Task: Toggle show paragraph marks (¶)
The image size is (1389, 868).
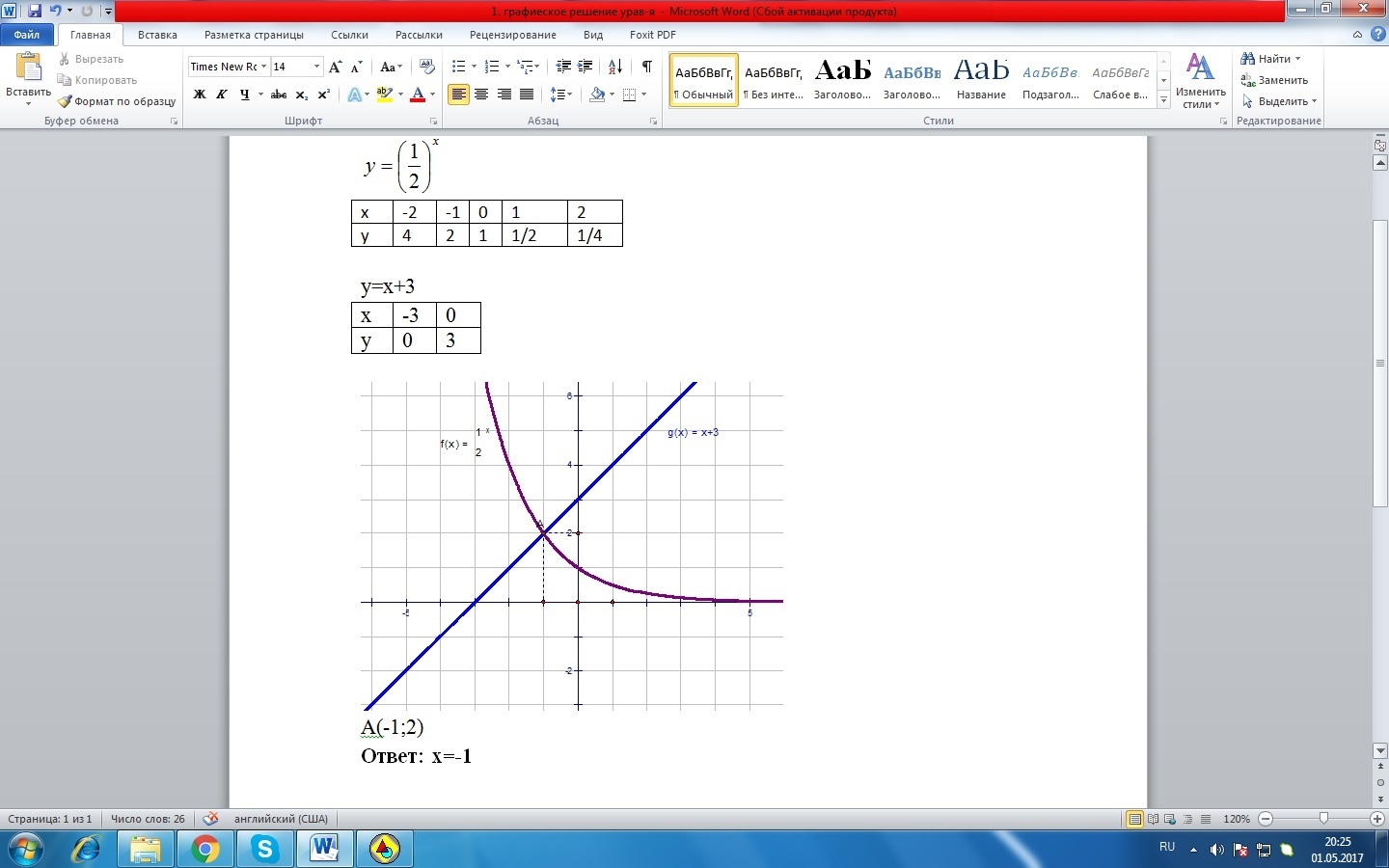Action: pos(646,67)
